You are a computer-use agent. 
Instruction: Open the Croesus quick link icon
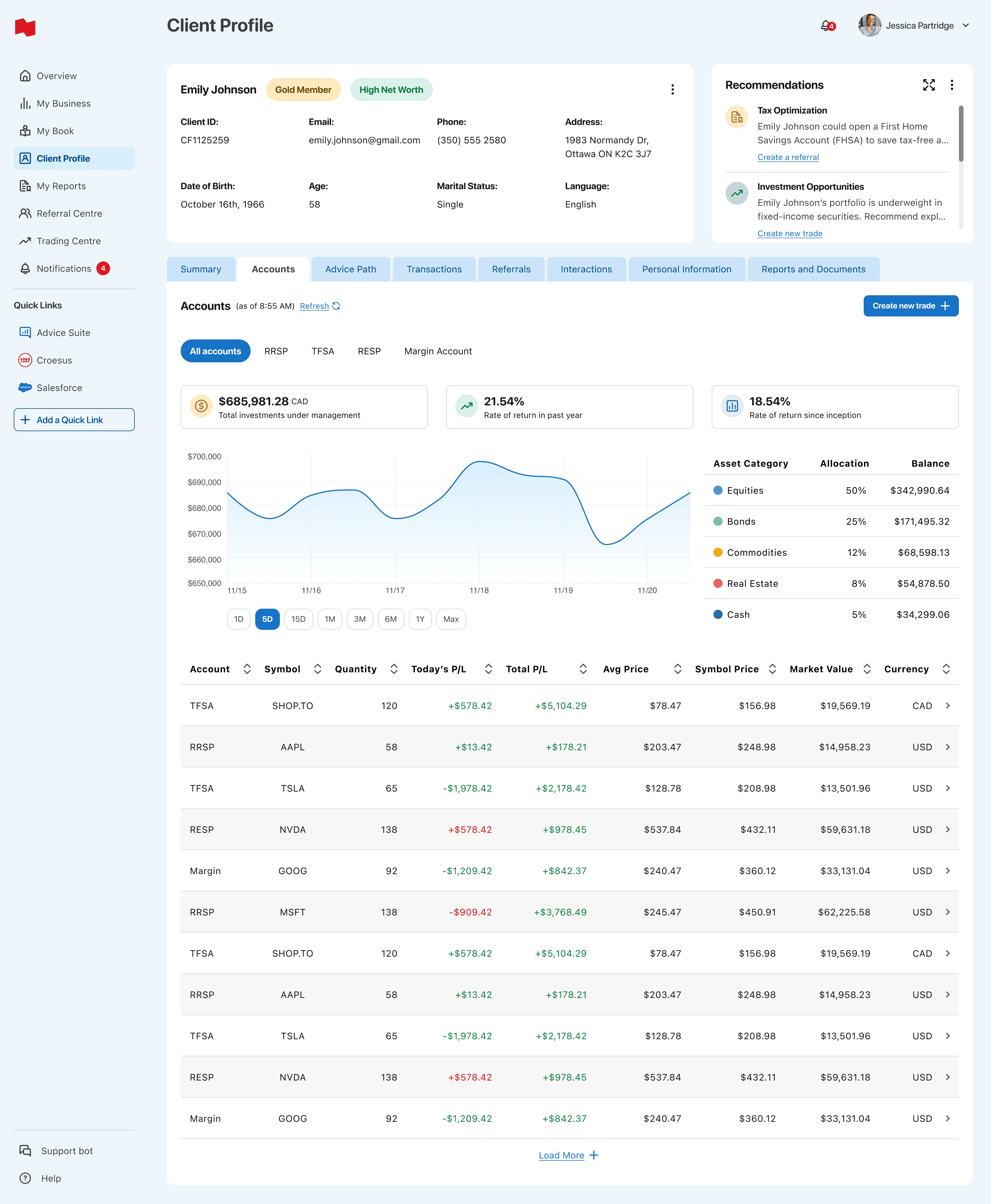[x=25, y=360]
